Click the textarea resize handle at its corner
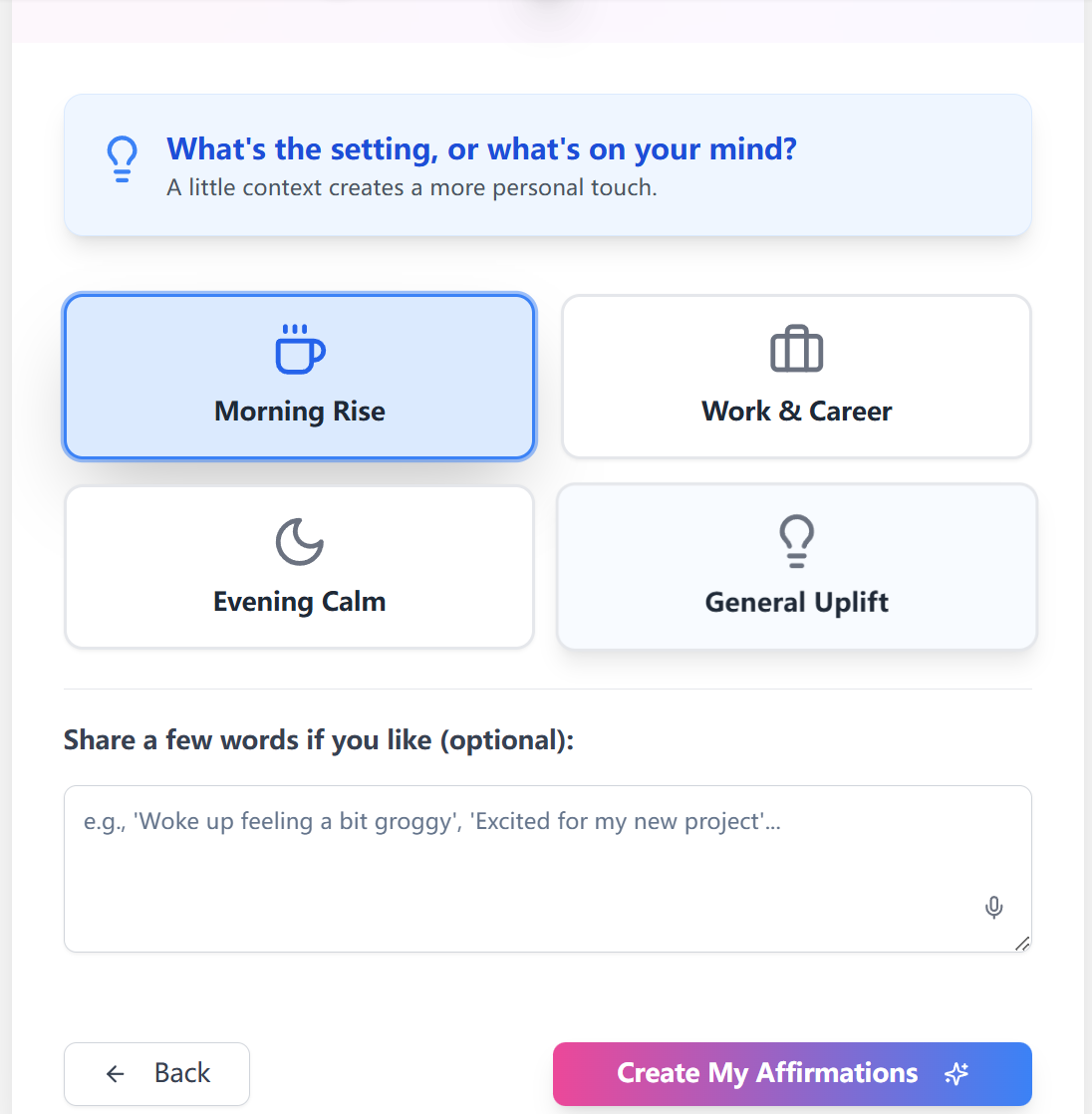Image resolution: width=1092 pixels, height=1114 pixels. click(1022, 944)
